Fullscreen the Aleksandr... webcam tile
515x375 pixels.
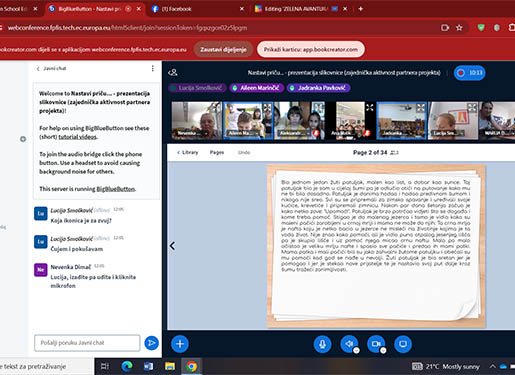click(x=318, y=107)
